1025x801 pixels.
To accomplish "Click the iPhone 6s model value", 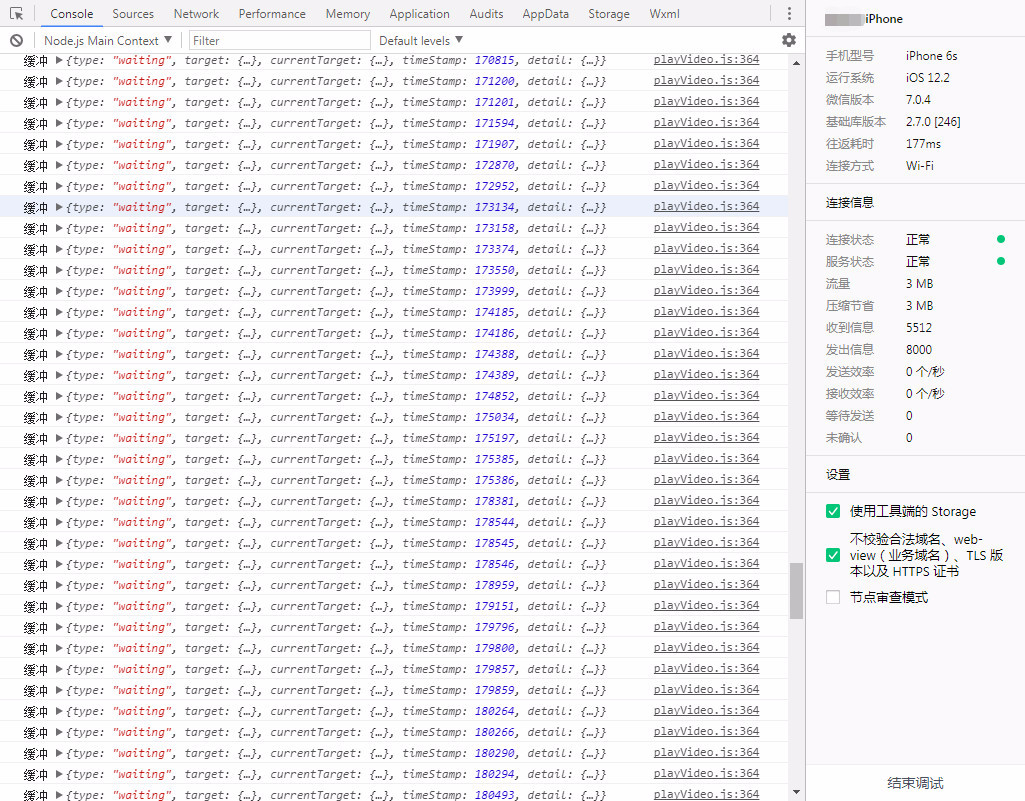I will pyautogui.click(x=932, y=56).
